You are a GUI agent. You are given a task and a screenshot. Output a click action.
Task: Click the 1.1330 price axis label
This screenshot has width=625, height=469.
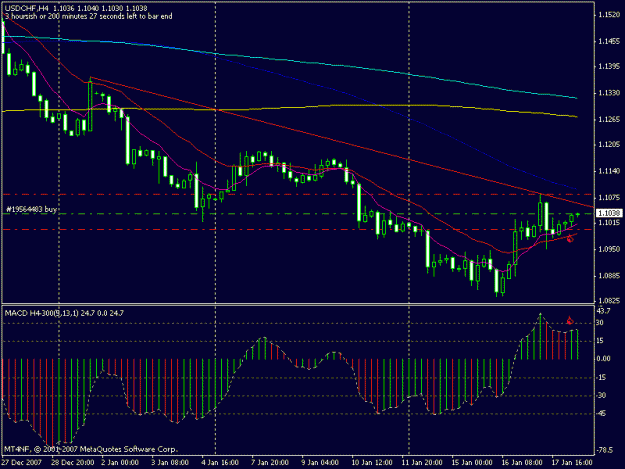(x=609, y=92)
